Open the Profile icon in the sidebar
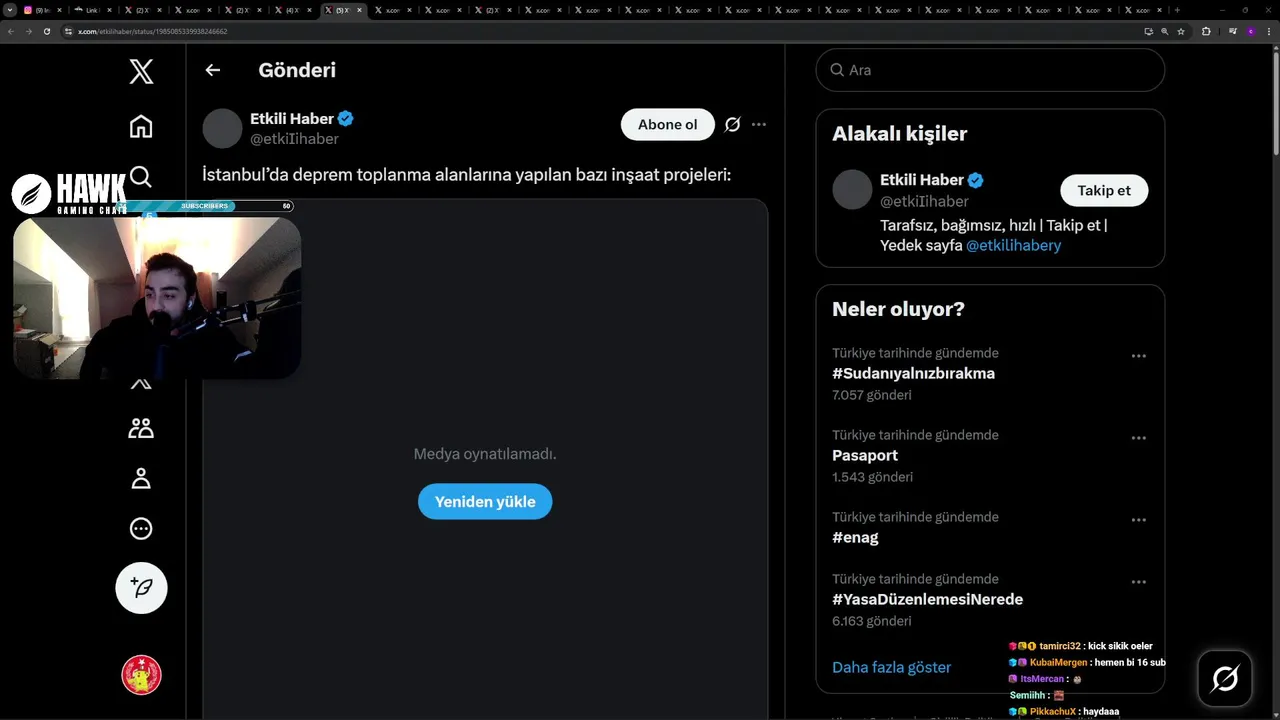The image size is (1280, 720). click(x=141, y=478)
